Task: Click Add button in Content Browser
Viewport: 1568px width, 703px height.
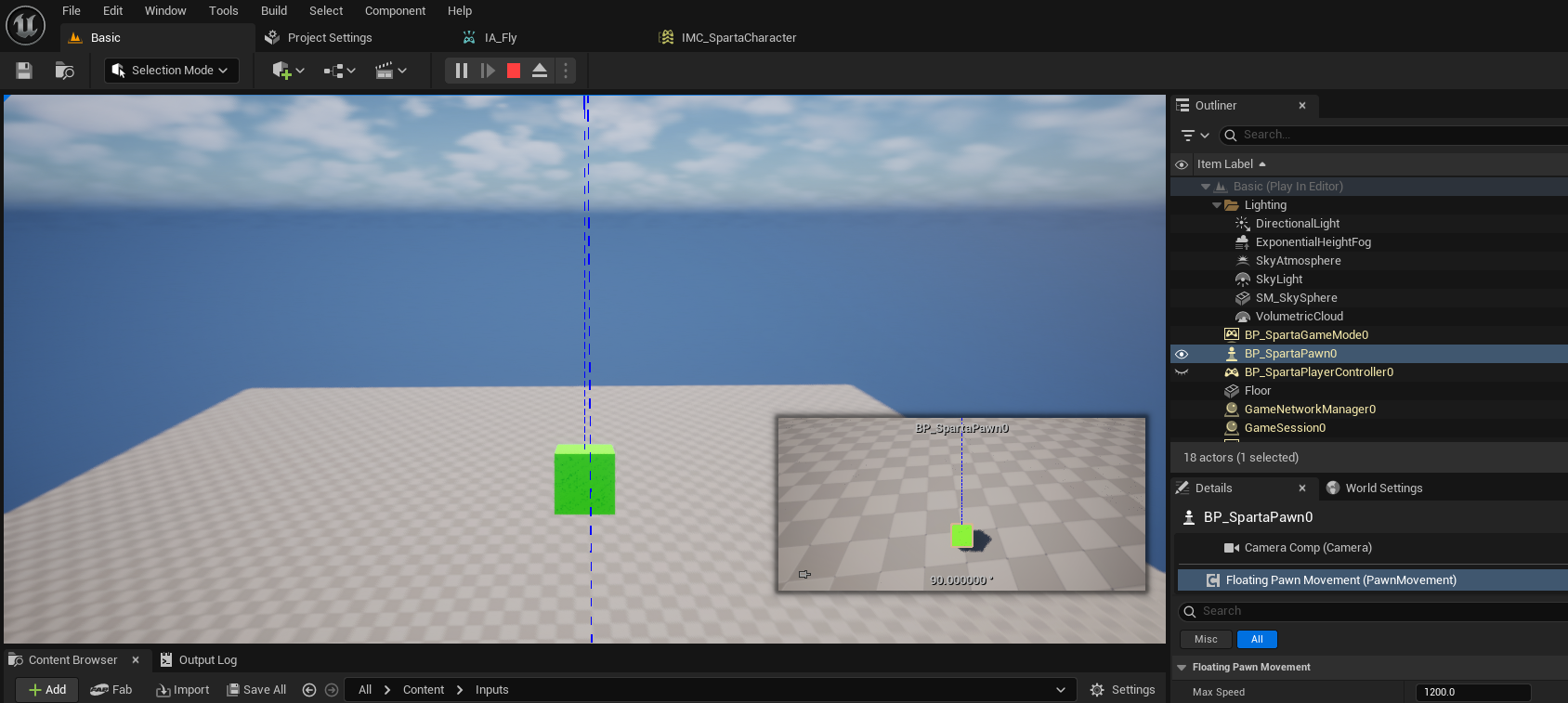Action: point(46,690)
